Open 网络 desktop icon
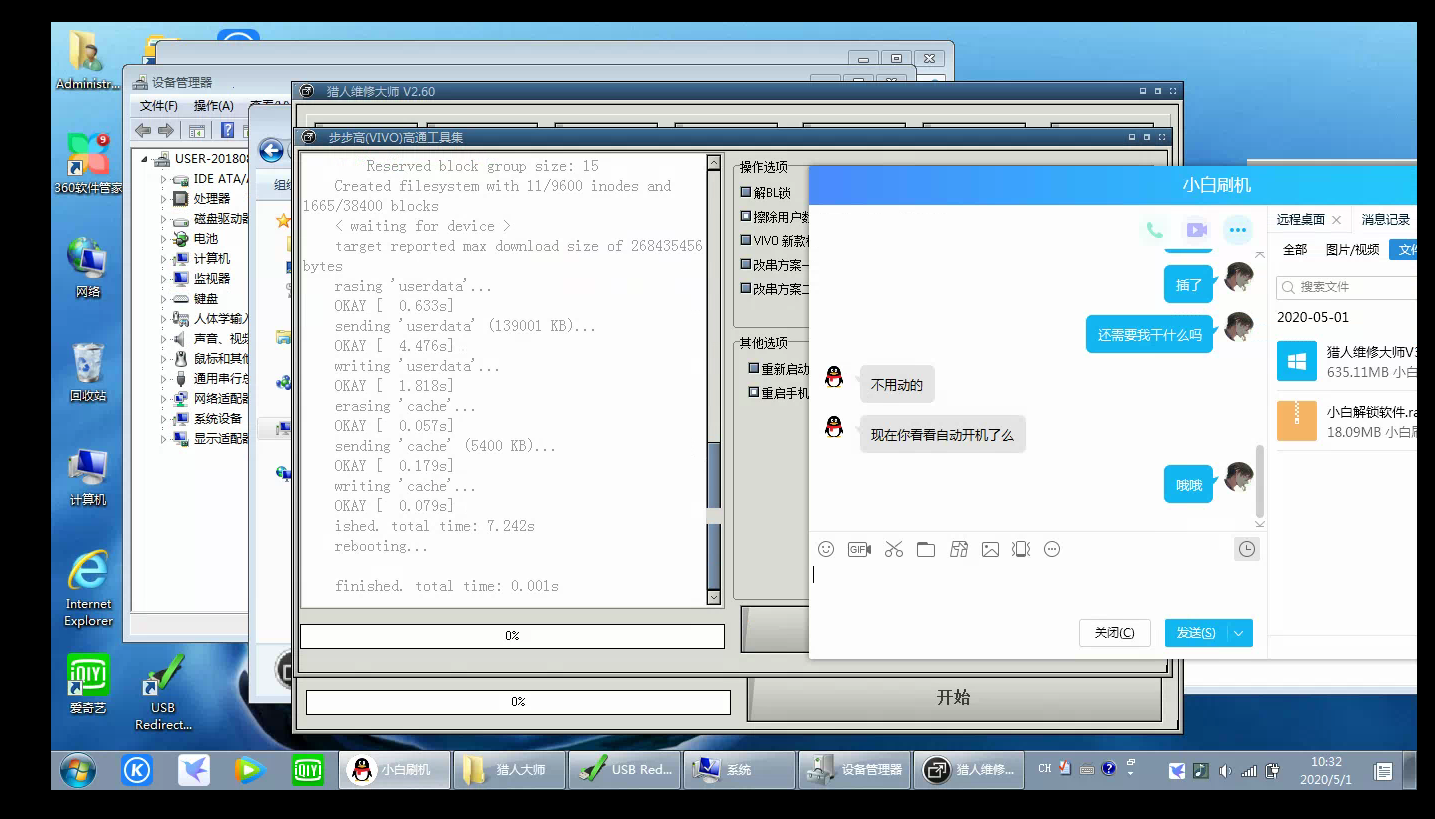 (x=88, y=268)
